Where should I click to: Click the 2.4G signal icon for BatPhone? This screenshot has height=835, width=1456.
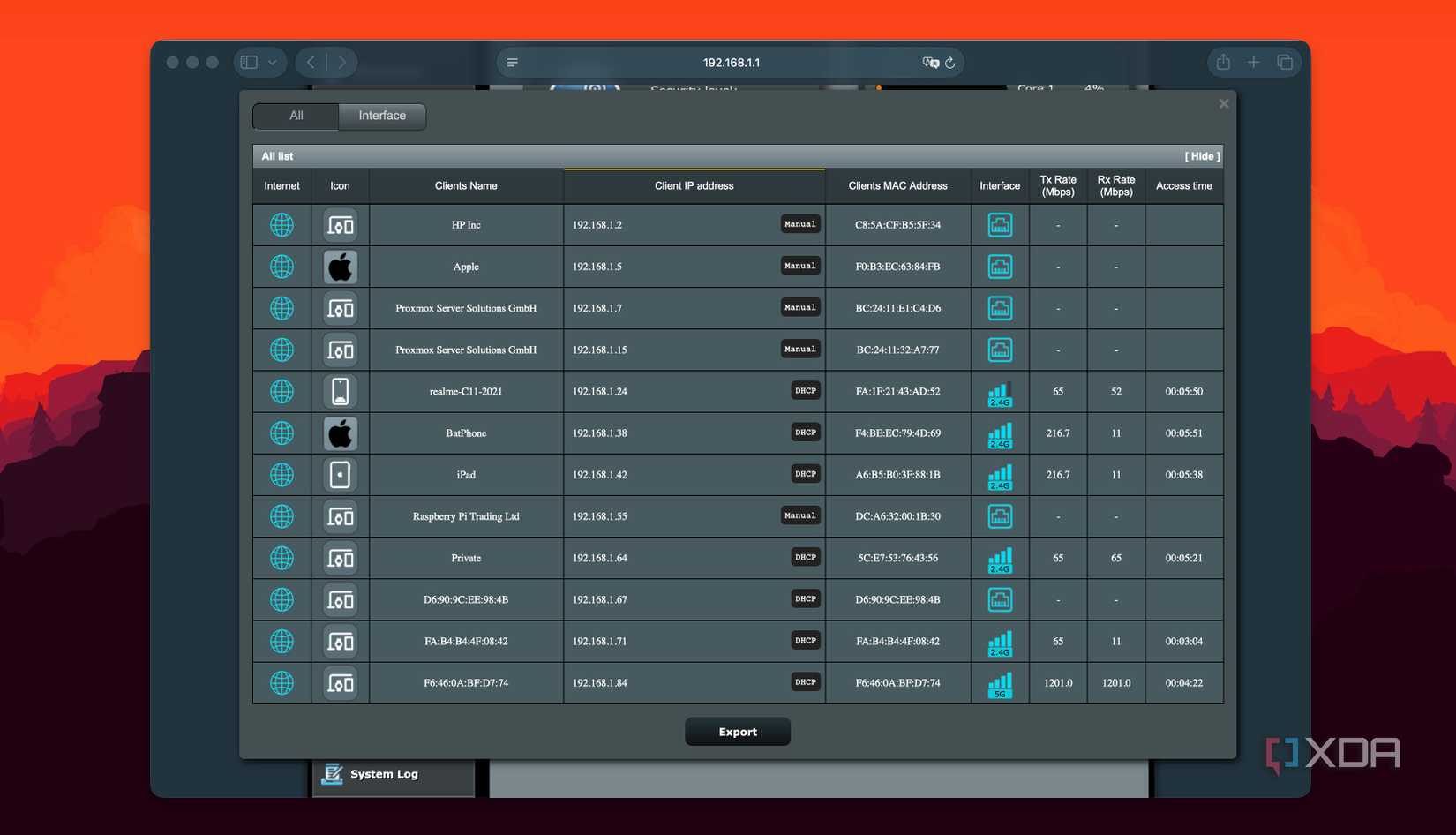point(1000,435)
